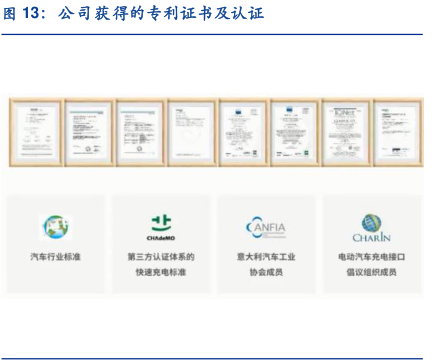Click the 倡议组织成员 text line
This screenshot has height=362, width=434.
[371, 272]
